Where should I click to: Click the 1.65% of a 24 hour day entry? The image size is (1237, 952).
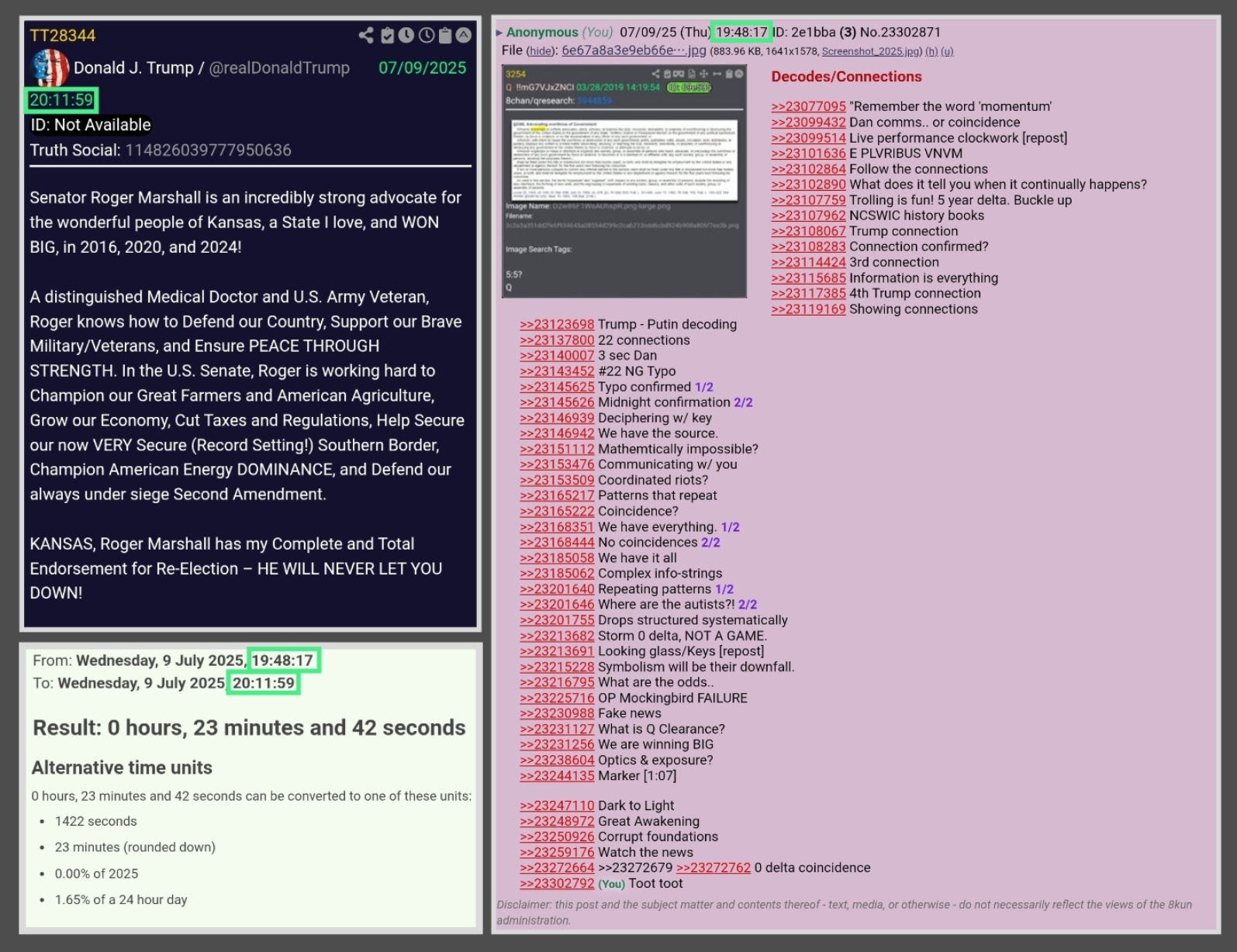[121, 900]
